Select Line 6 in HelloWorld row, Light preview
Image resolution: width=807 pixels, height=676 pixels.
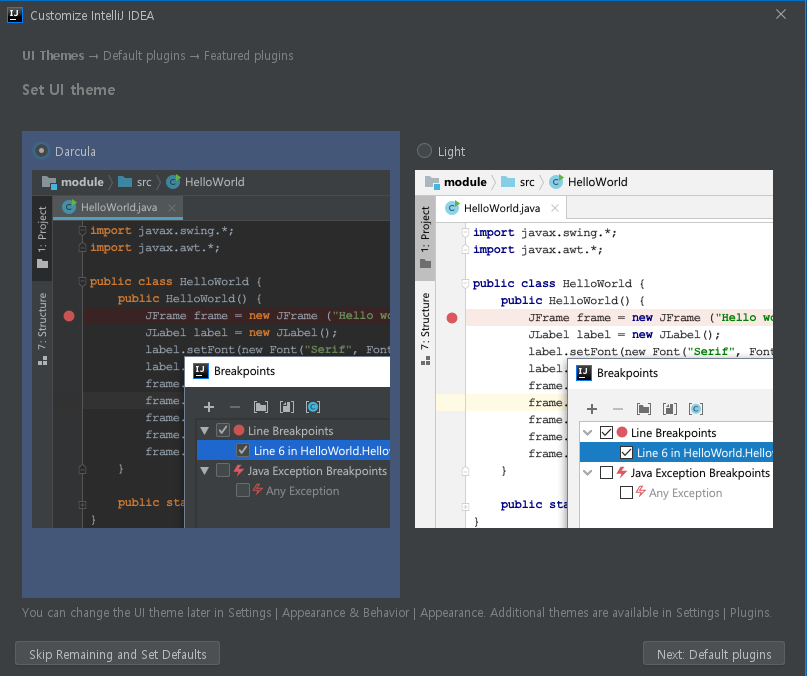pos(676,453)
